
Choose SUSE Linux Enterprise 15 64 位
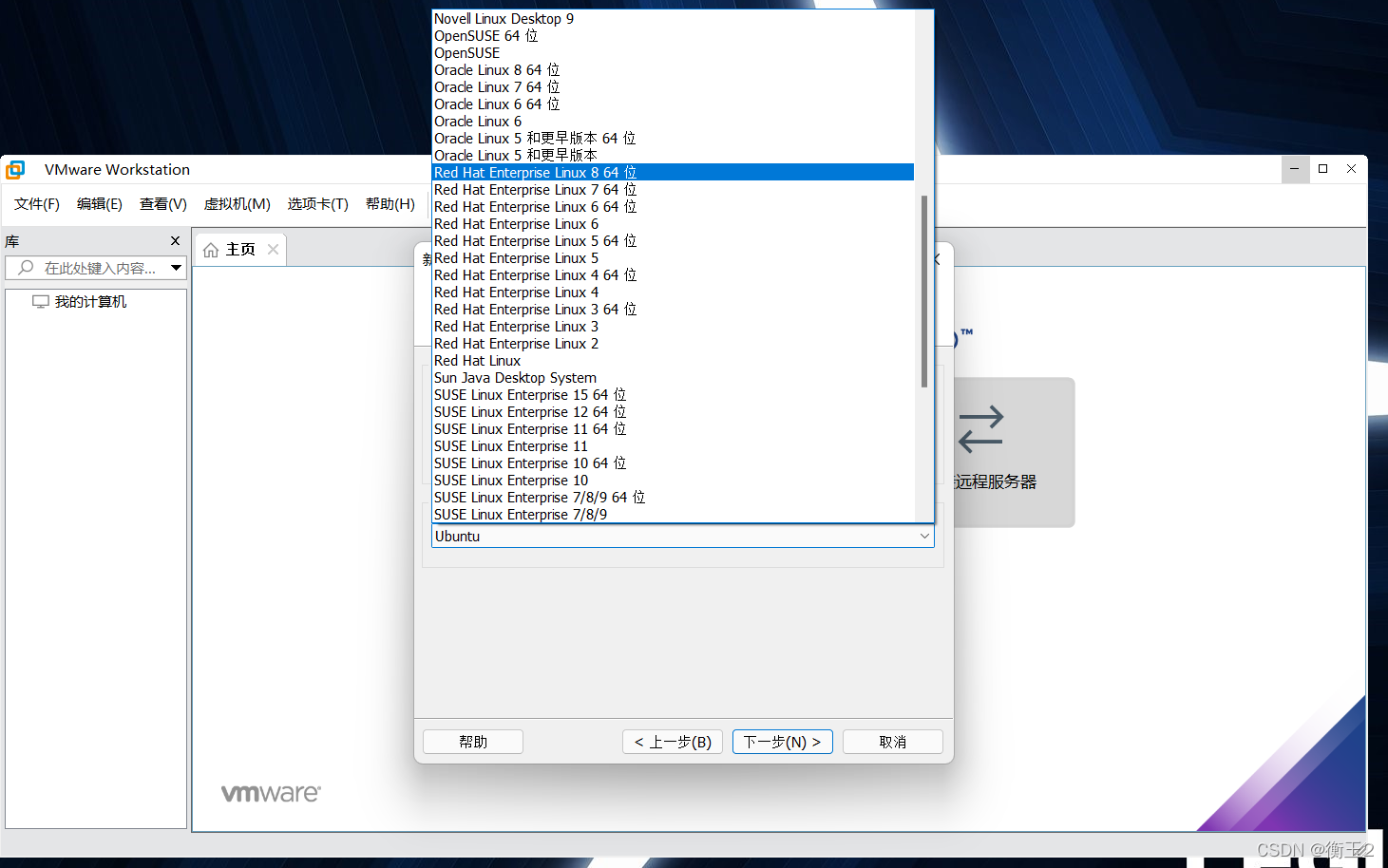coord(673,395)
